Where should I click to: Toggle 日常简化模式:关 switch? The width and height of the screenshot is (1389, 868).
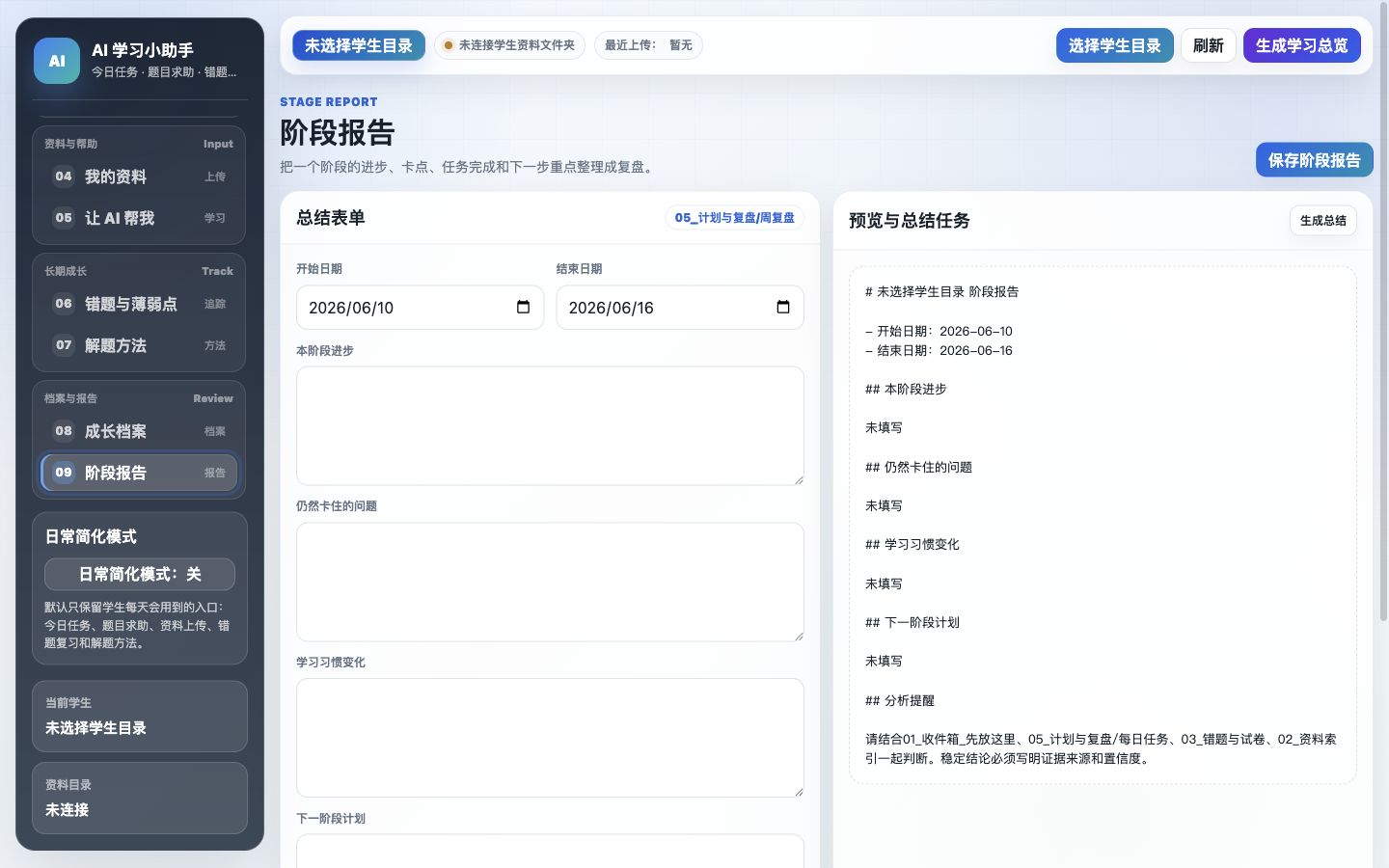point(140,574)
